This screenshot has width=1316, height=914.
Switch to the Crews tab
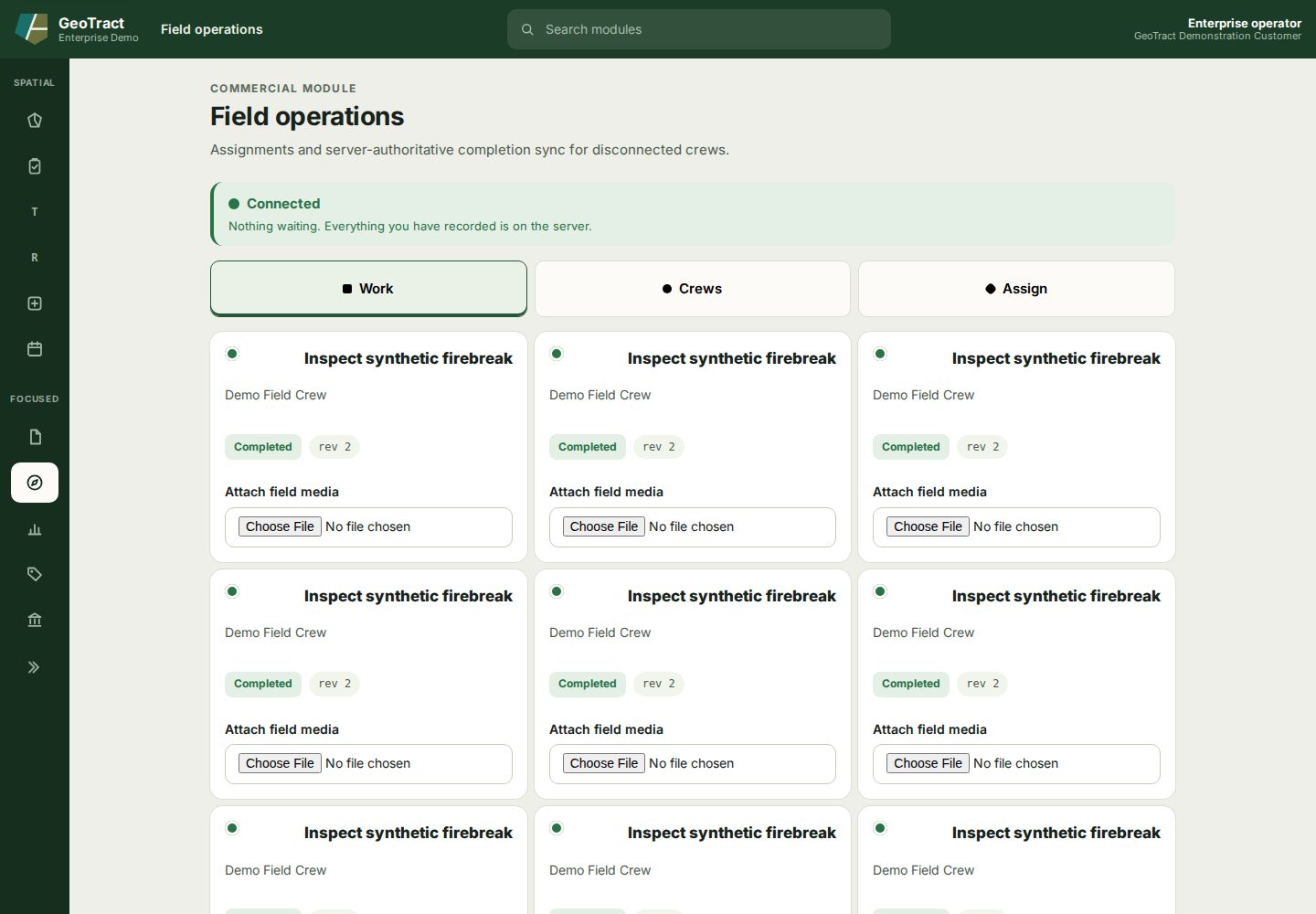[692, 289]
